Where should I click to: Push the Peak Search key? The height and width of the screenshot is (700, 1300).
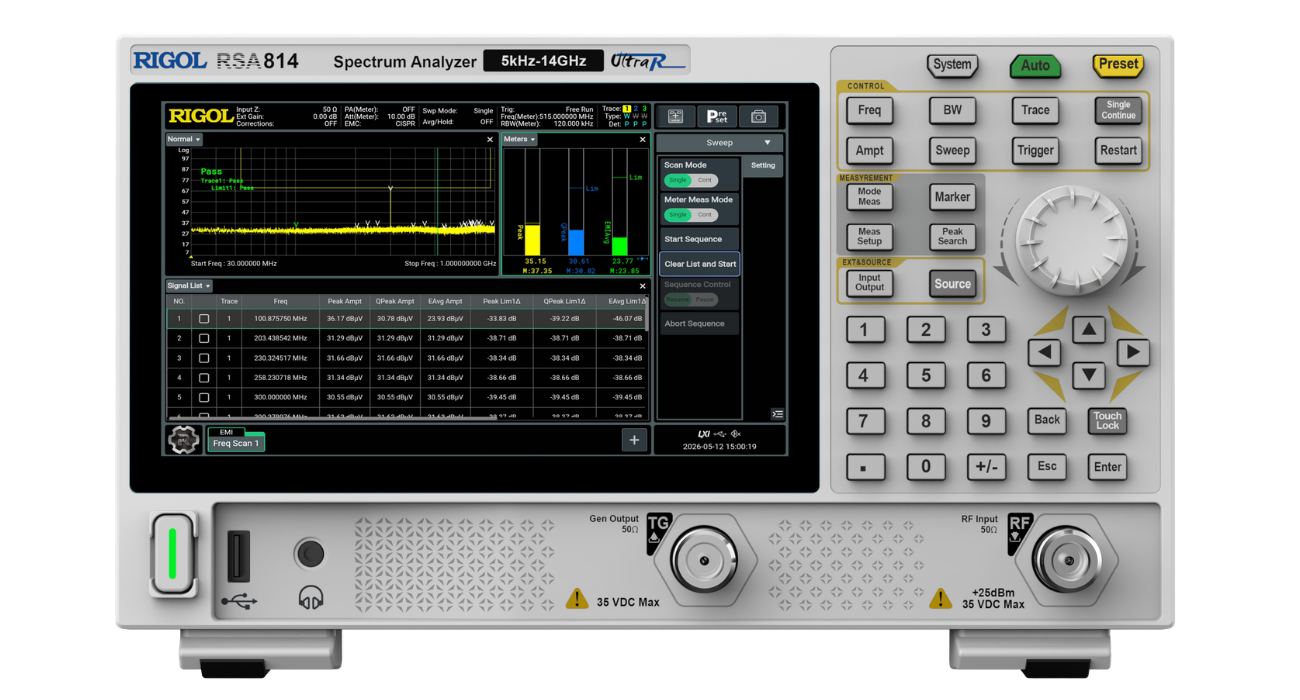952,237
